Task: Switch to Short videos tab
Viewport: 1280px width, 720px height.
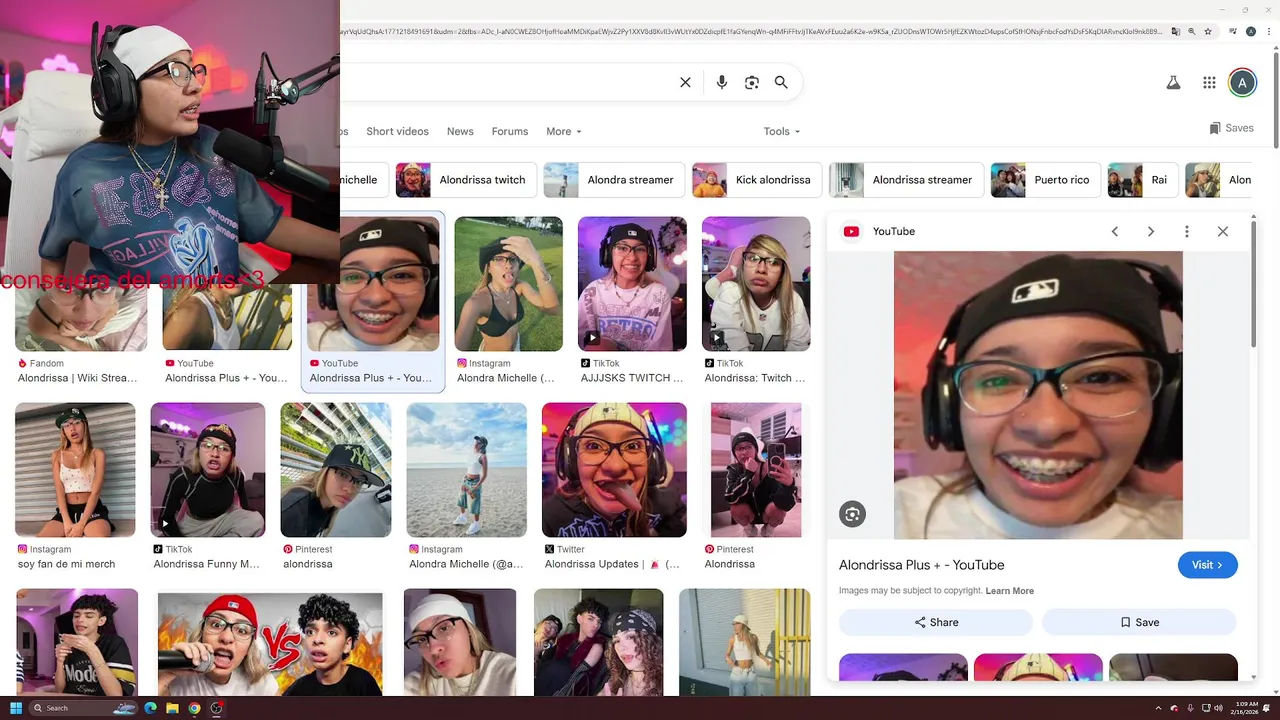Action: click(x=397, y=131)
